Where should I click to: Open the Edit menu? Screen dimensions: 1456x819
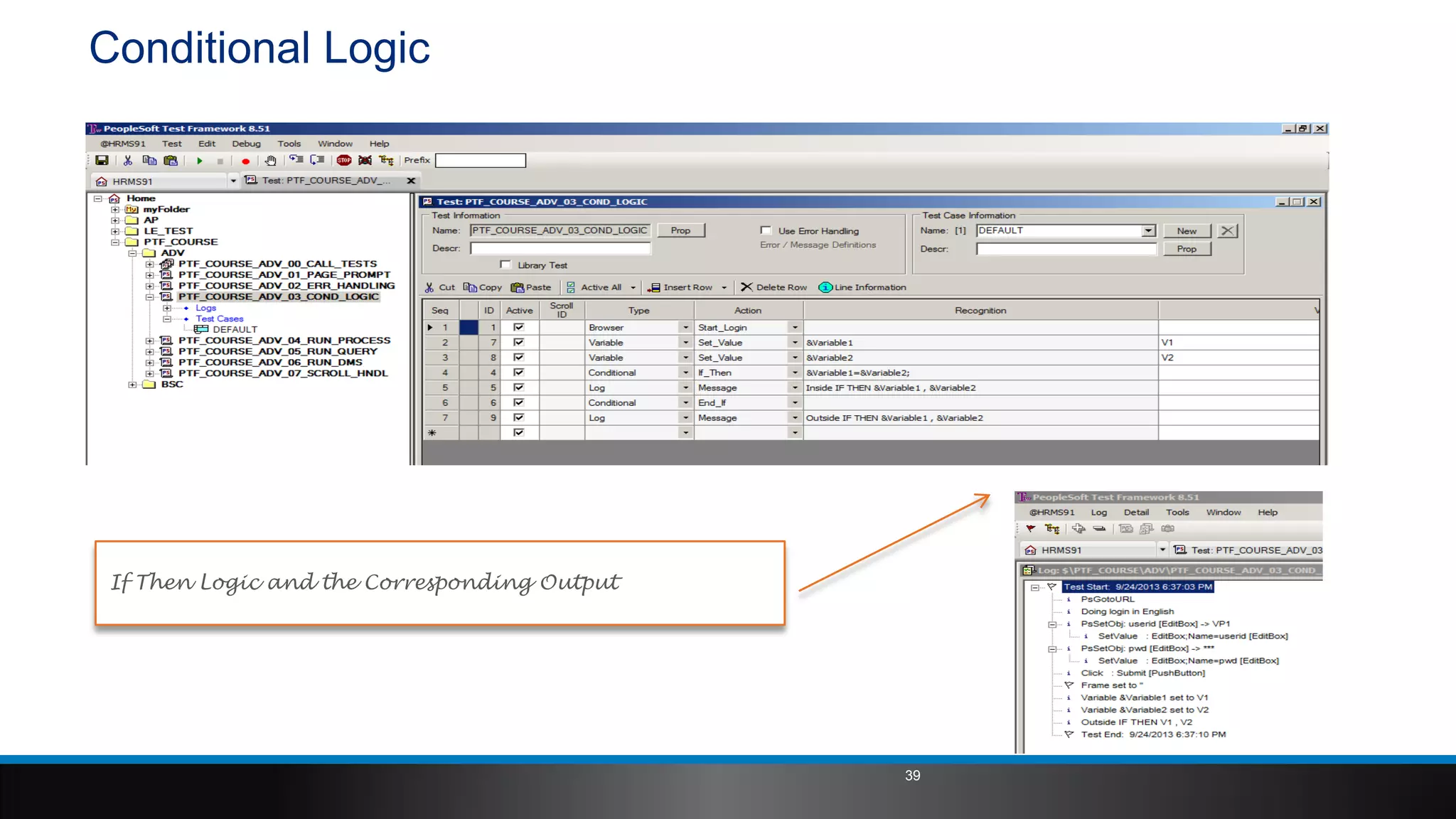coord(207,144)
